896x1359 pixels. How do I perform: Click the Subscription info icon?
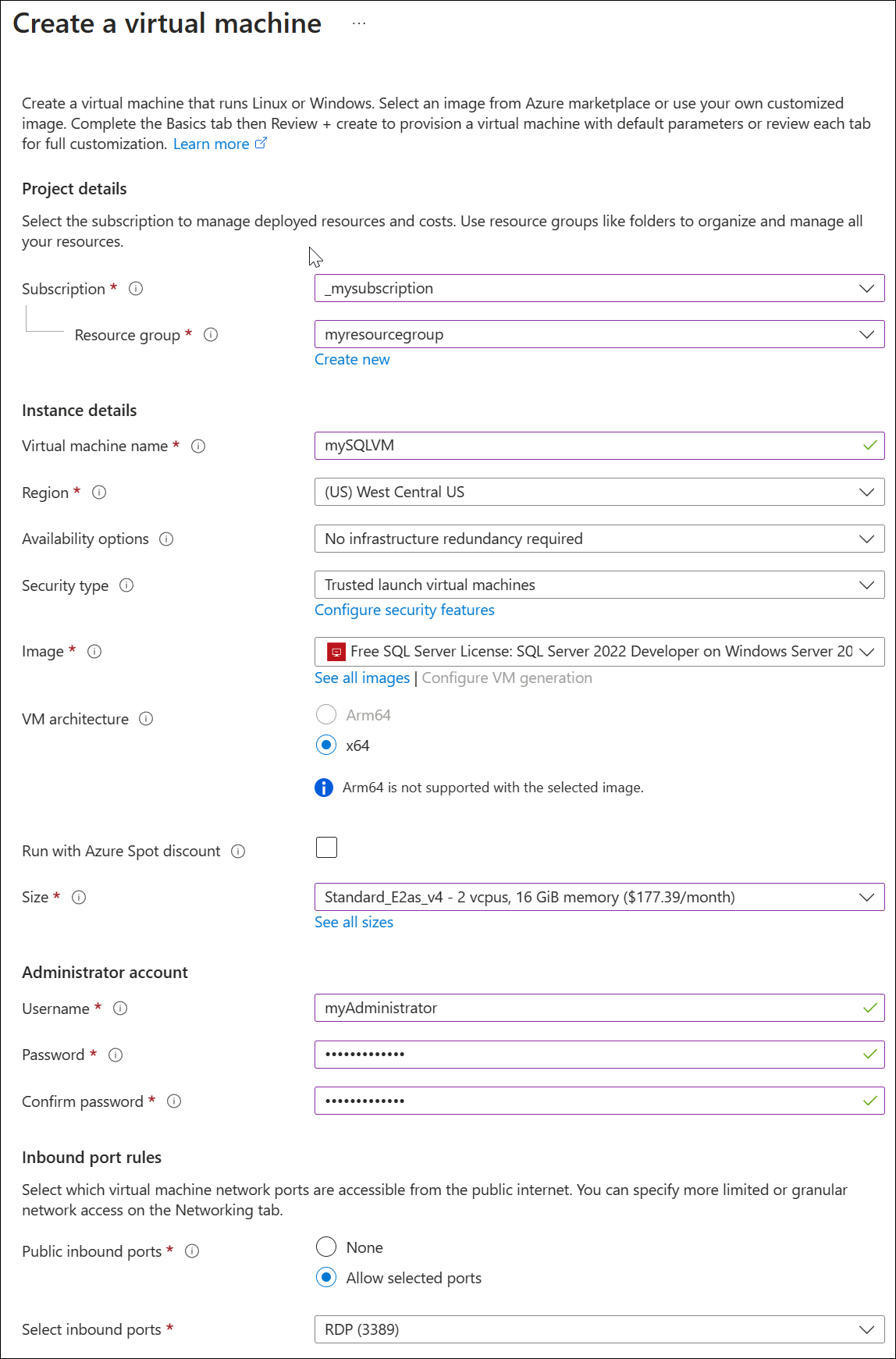(x=136, y=289)
